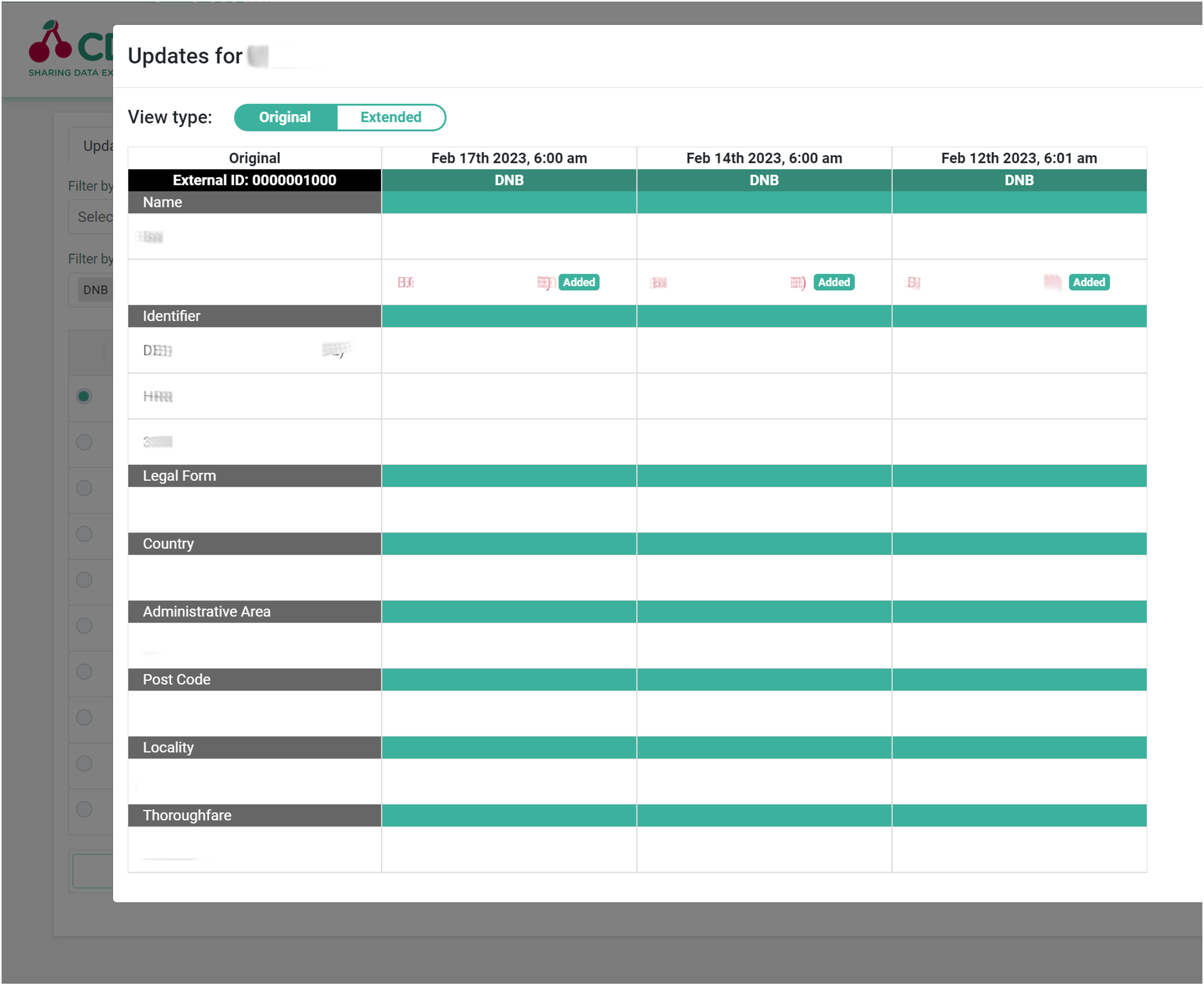Click the View type label
Image resolution: width=1204 pixels, height=989 pixels.
coord(170,118)
